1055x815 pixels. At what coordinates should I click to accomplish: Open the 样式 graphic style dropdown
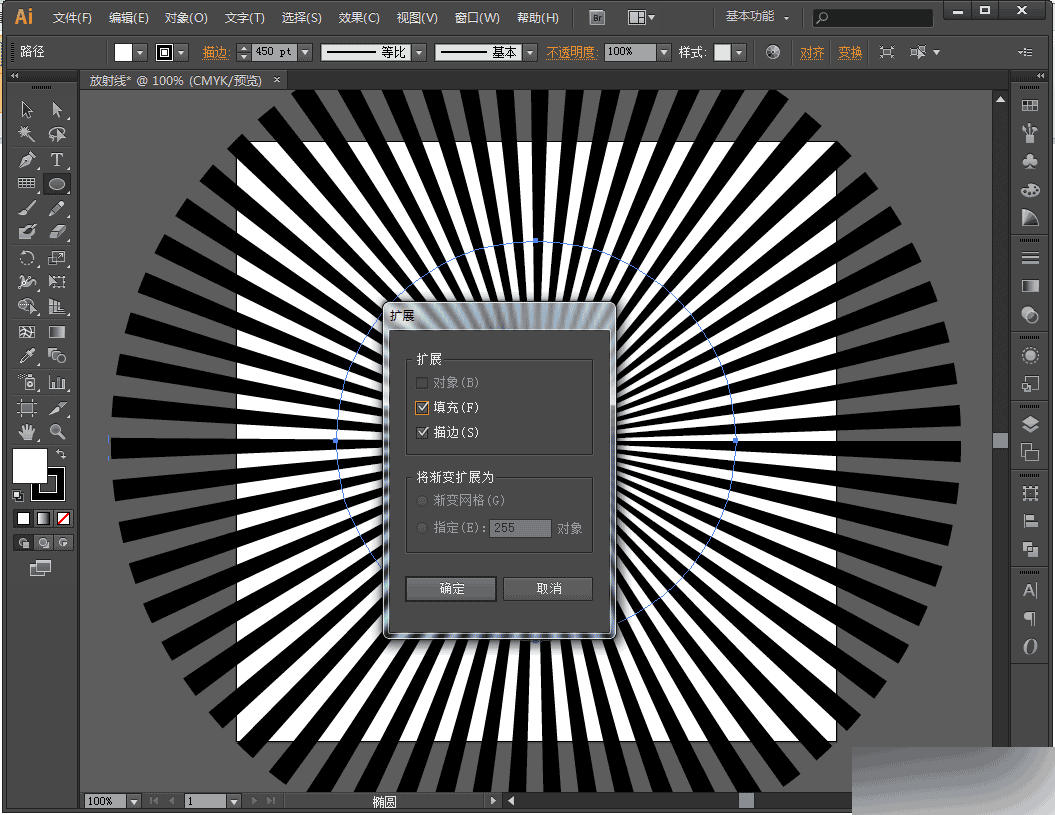click(739, 52)
